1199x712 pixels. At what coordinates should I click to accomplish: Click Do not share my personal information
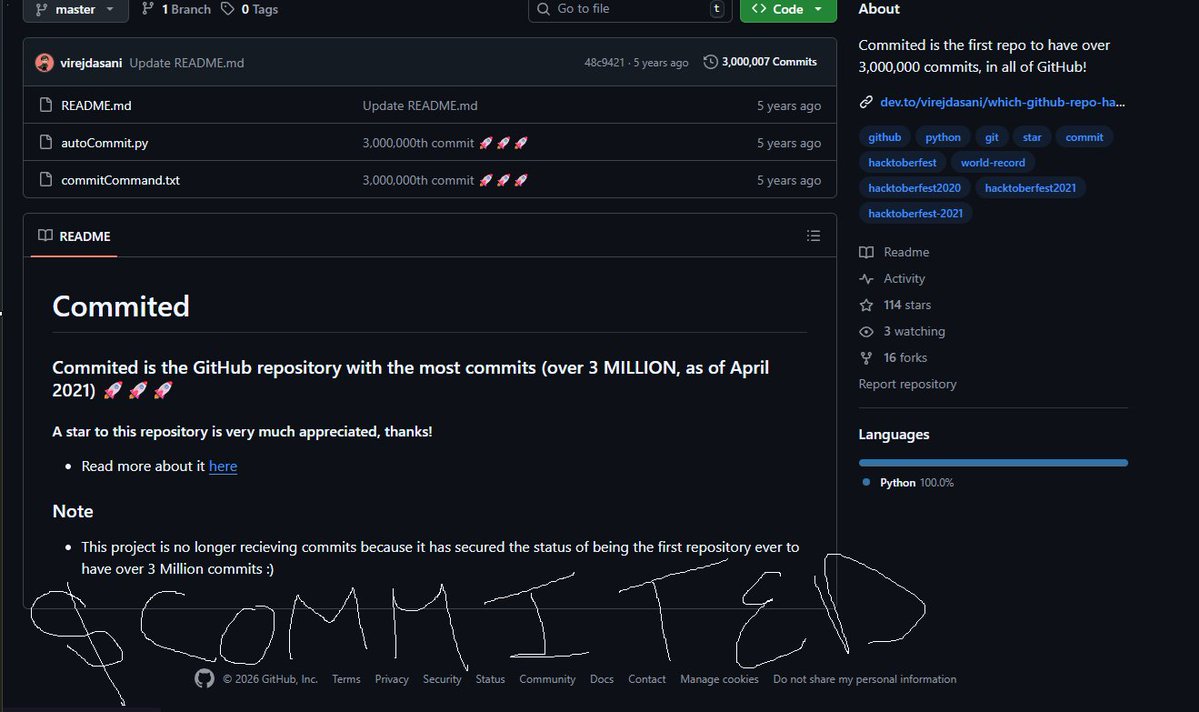coord(865,679)
